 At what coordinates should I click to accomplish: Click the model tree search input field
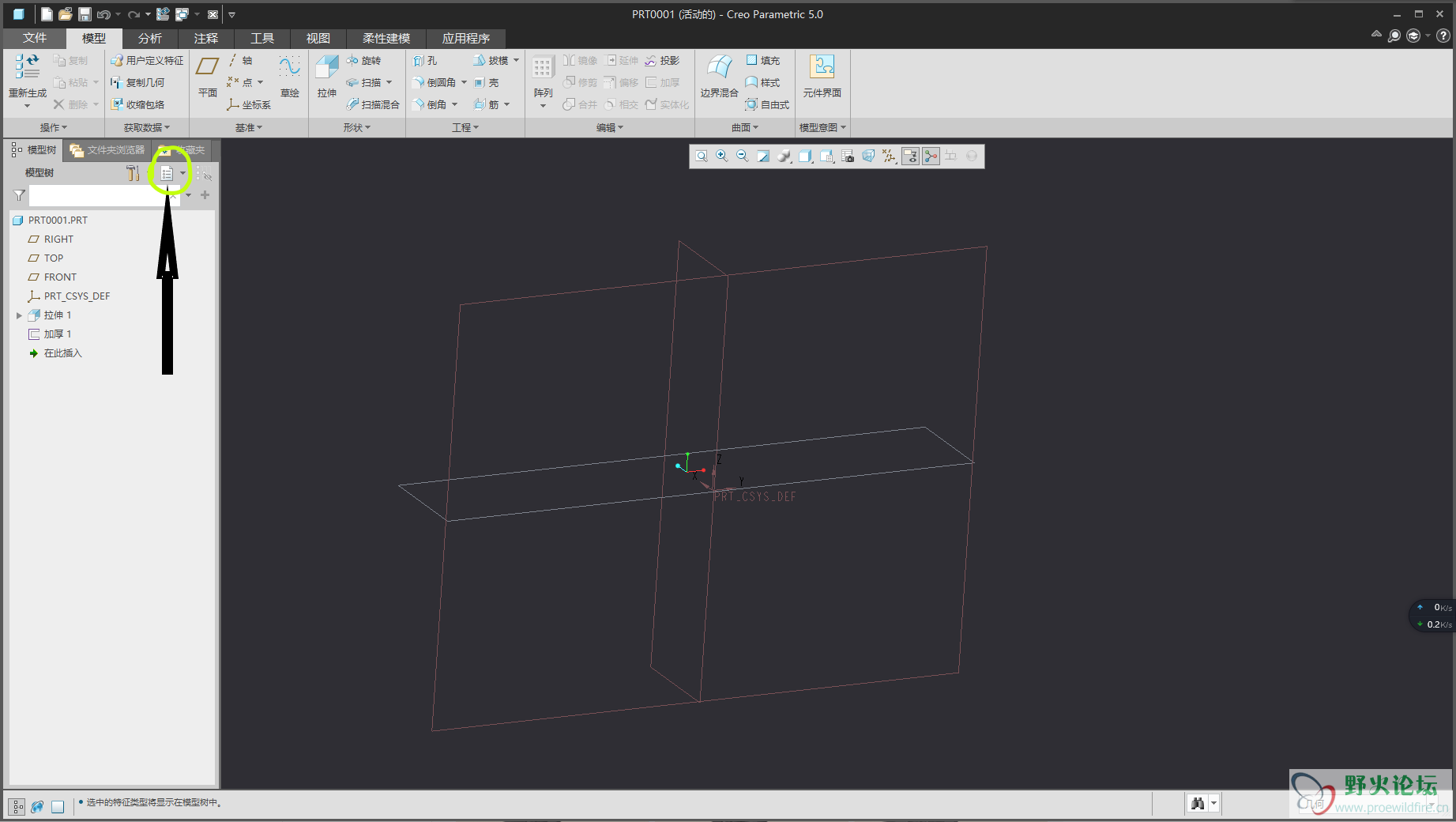pyautogui.click(x=105, y=195)
